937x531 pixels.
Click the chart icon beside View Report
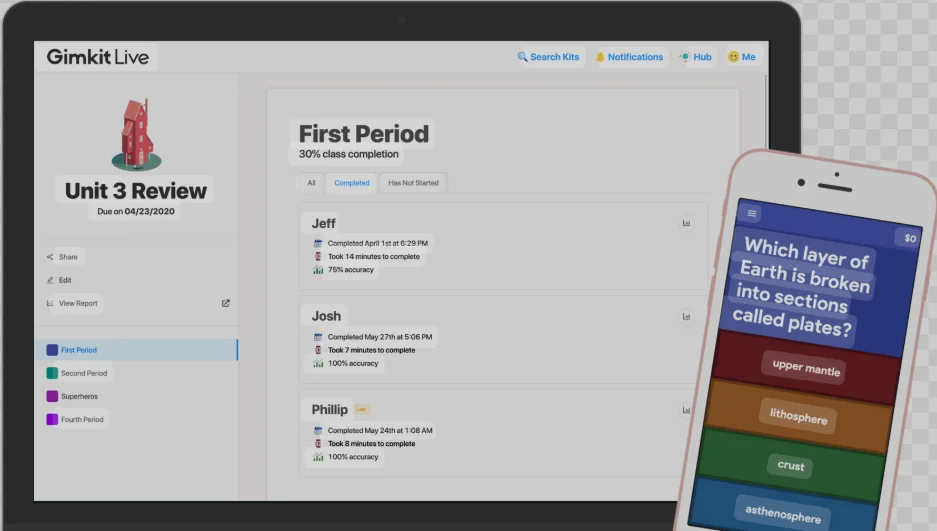click(50, 303)
